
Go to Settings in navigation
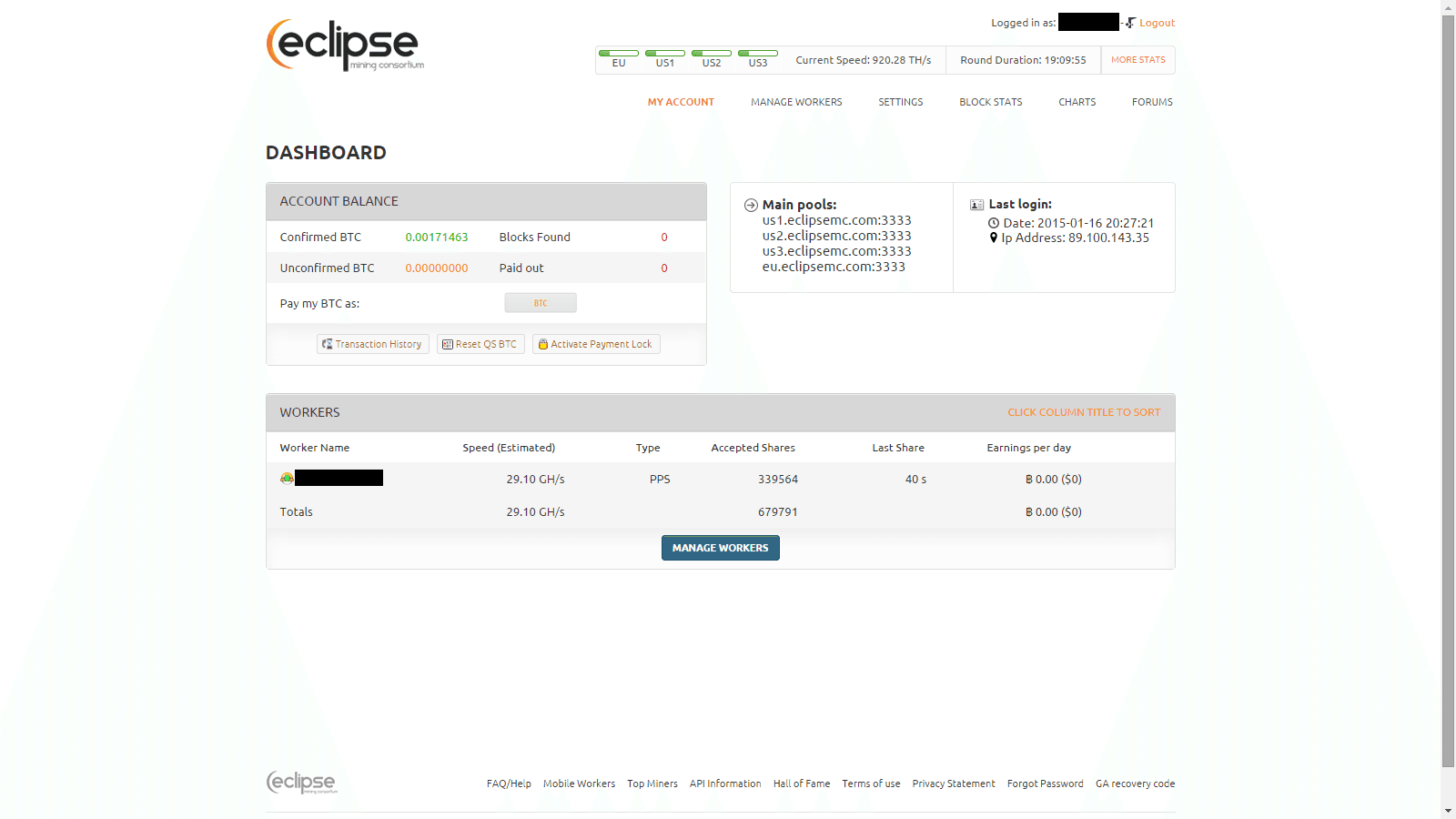pyautogui.click(x=901, y=102)
